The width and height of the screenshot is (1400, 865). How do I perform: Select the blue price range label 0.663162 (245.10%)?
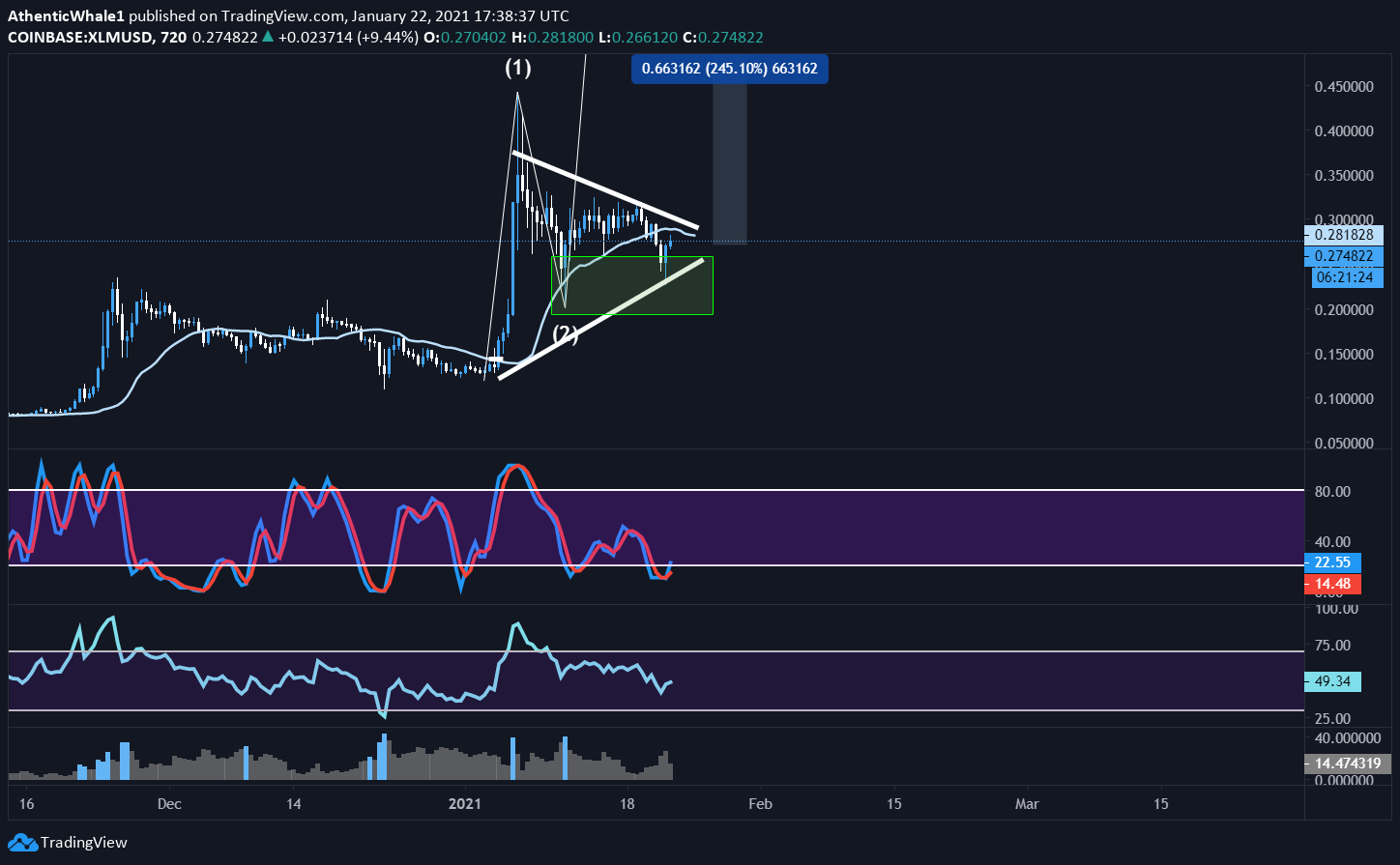pos(730,69)
